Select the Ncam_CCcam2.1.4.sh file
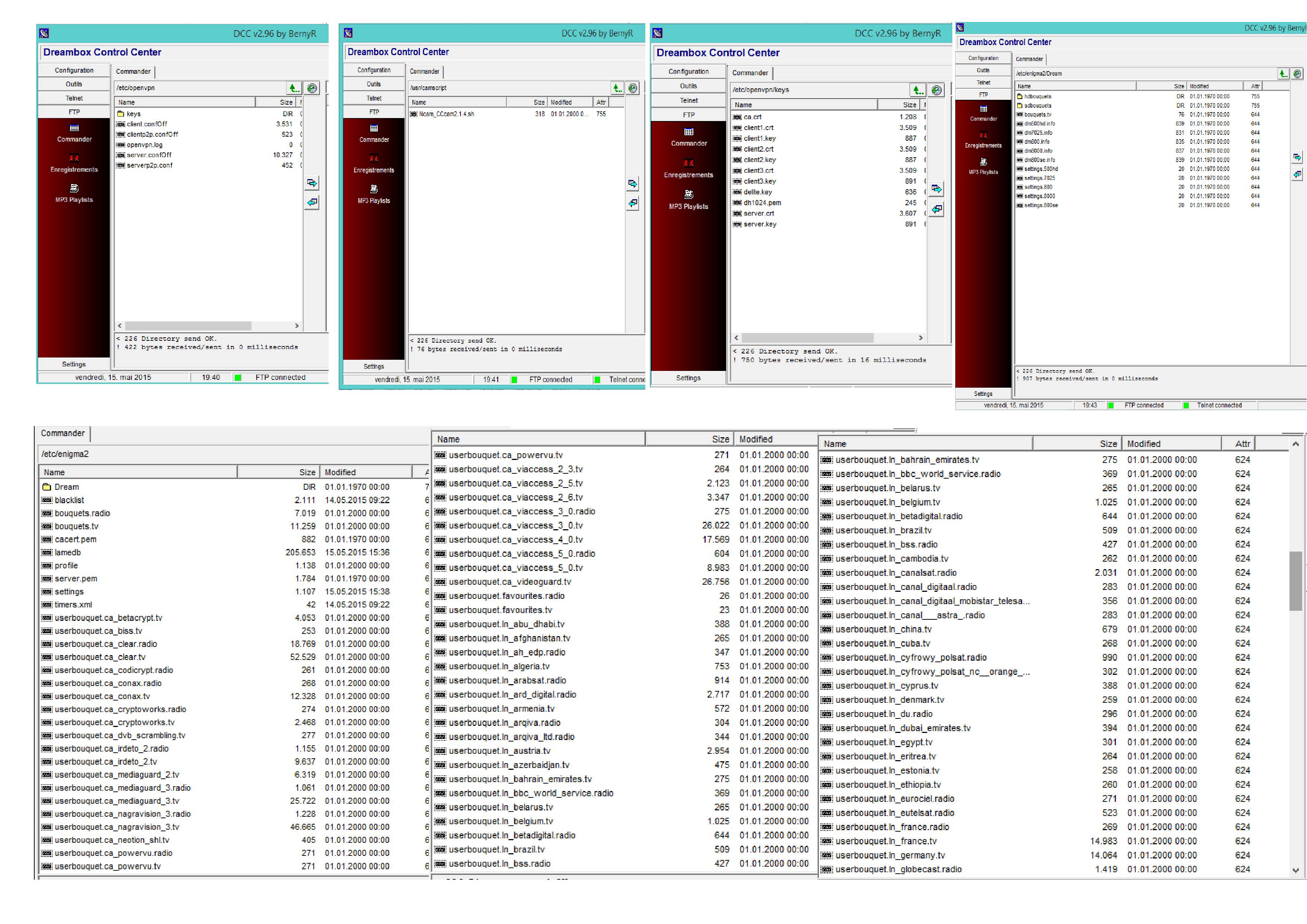Screen dimensions: 1307x924 [x=446, y=114]
